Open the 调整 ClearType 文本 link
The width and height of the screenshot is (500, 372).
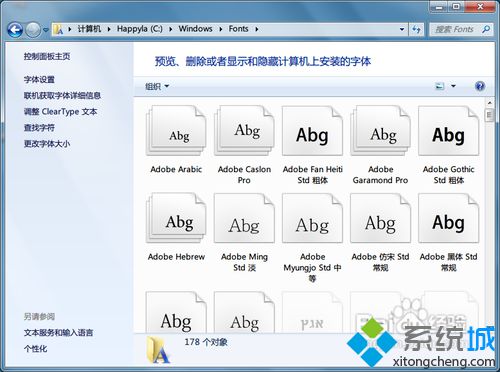pos(60,112)
